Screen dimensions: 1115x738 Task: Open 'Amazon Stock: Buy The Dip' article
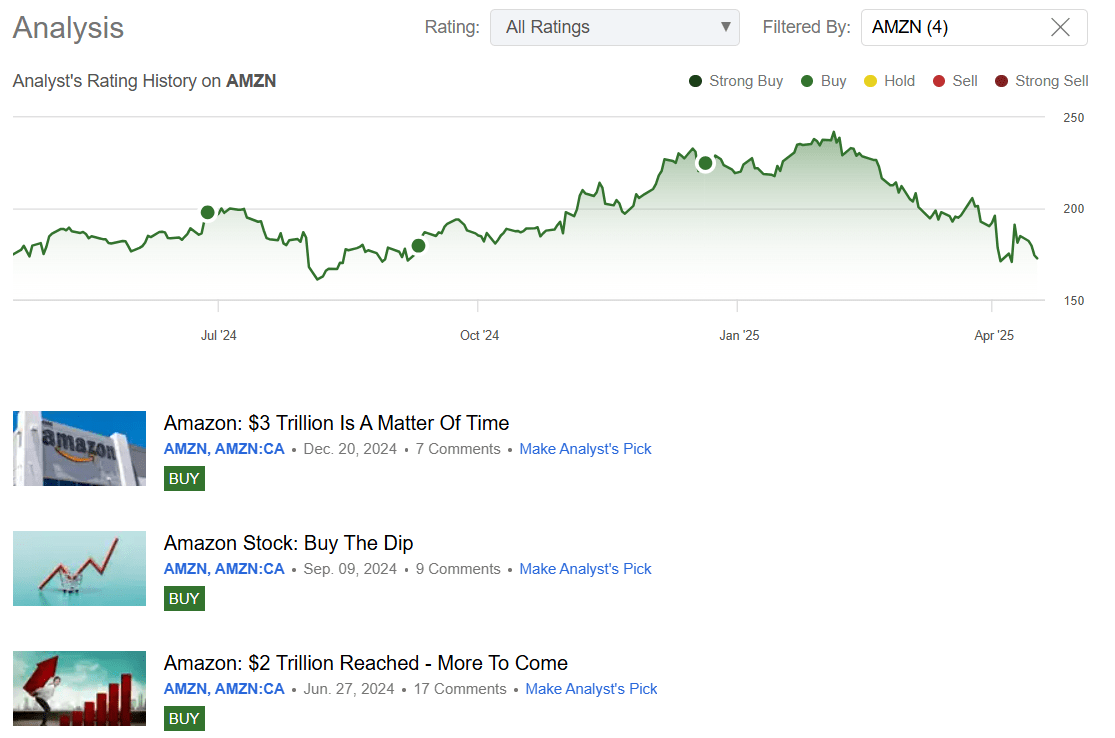pos(288,543)
